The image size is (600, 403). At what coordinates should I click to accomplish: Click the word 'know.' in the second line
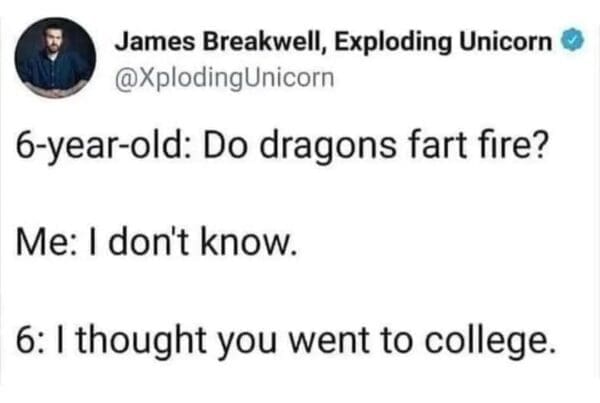[x=249, y=243]
